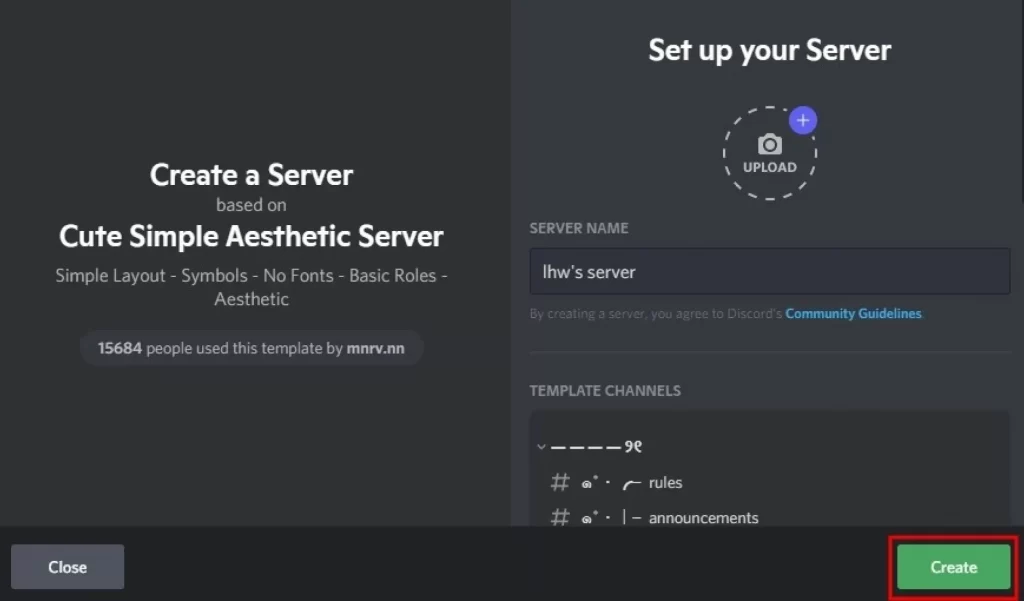
Task: Click the Simple Layout description text
Action: click(251, 287)
